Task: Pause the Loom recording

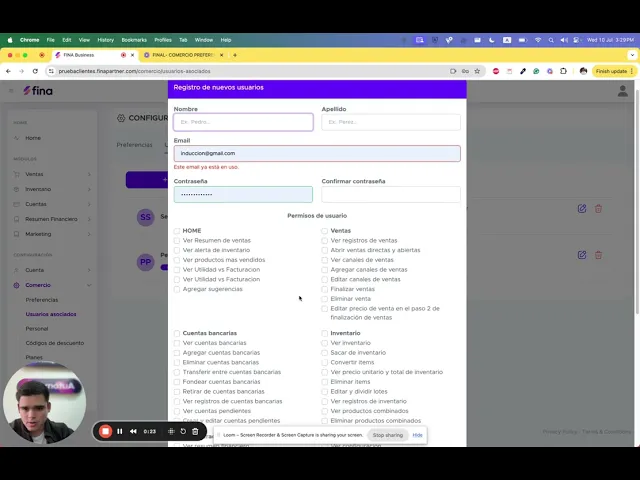Action: 120,431
